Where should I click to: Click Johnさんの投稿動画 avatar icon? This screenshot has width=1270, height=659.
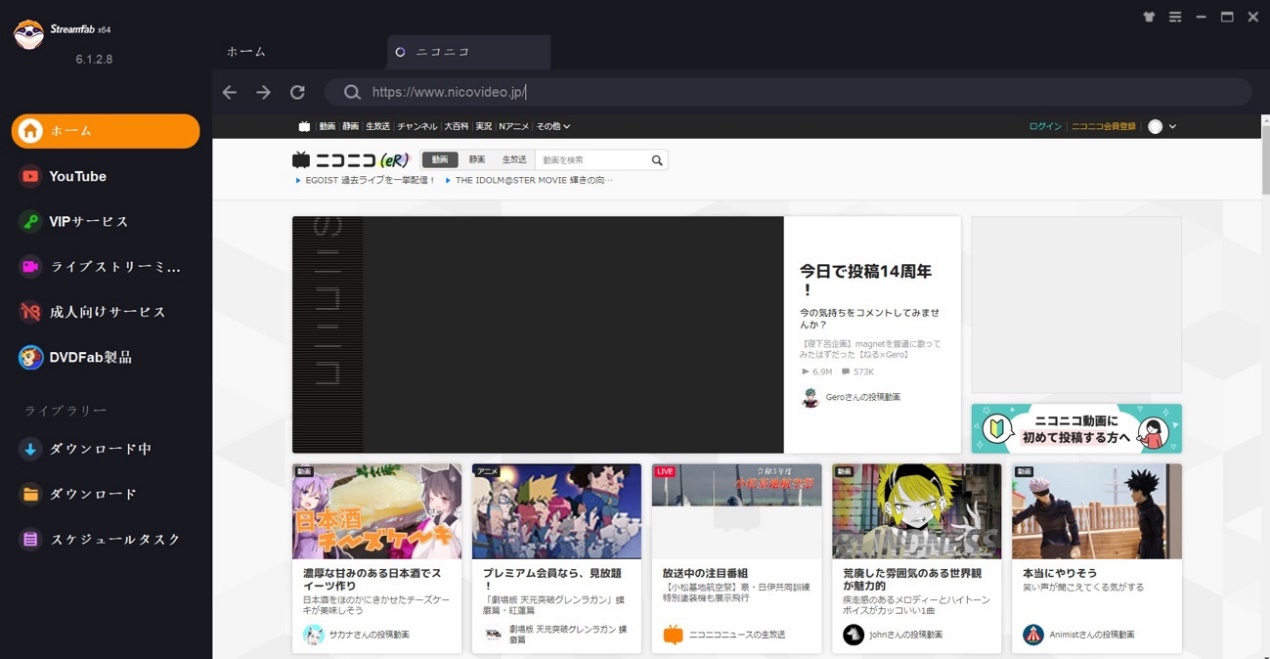point(853,635)
